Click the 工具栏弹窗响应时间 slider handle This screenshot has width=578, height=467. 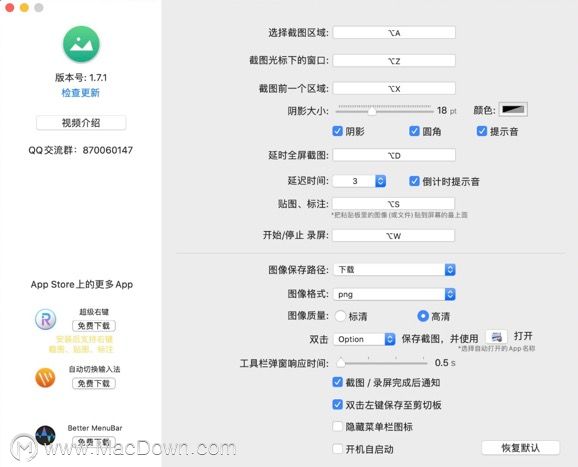(341, 363)
